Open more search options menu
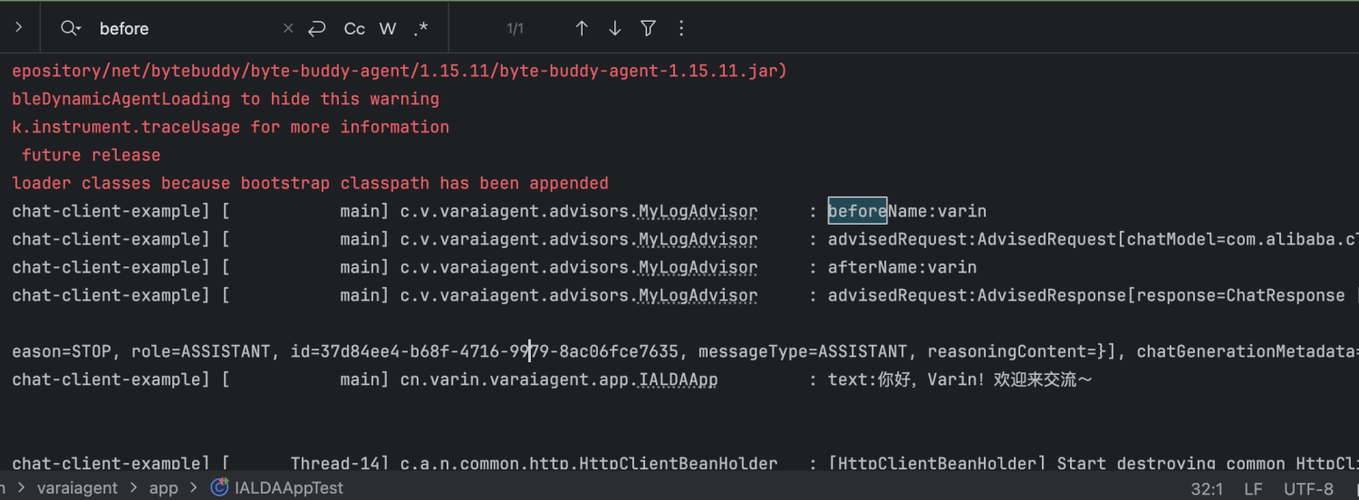 tap(681, 29)
